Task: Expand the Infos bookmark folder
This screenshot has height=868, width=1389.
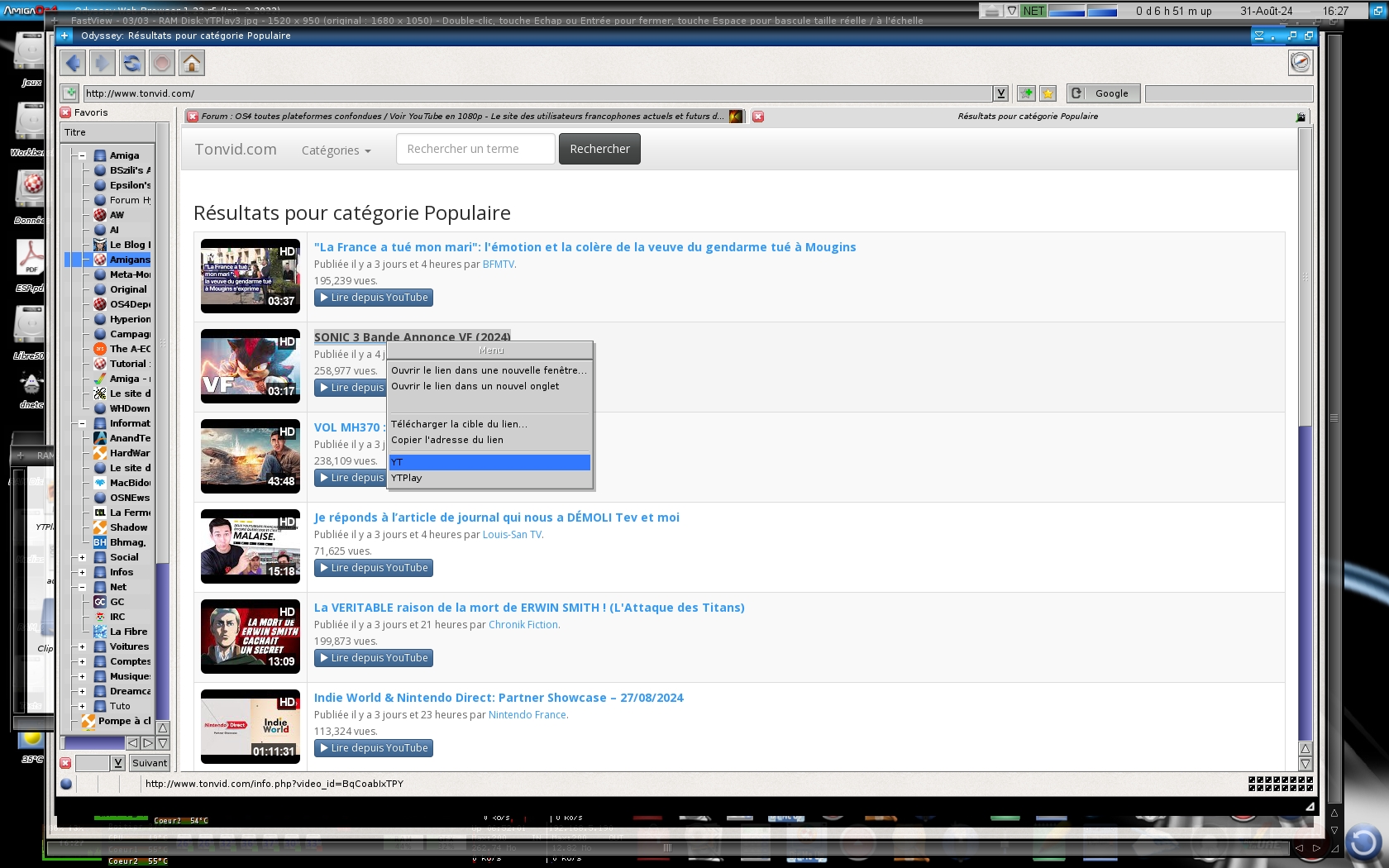Action: [x=82, y=572]
